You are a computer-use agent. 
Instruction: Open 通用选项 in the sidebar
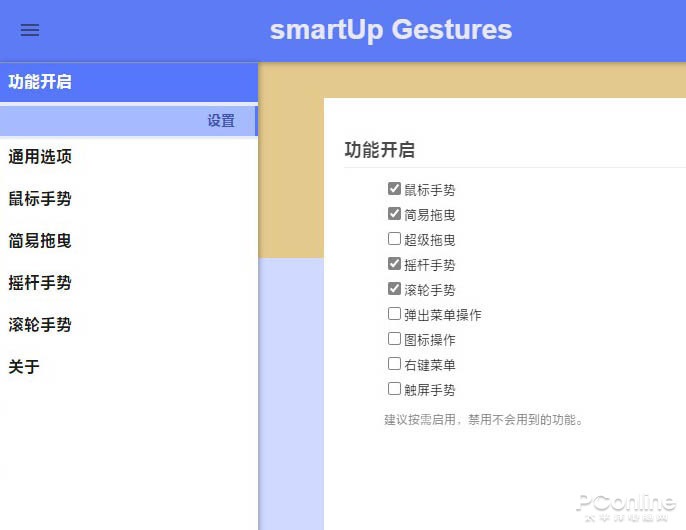(x=129, y=157)
